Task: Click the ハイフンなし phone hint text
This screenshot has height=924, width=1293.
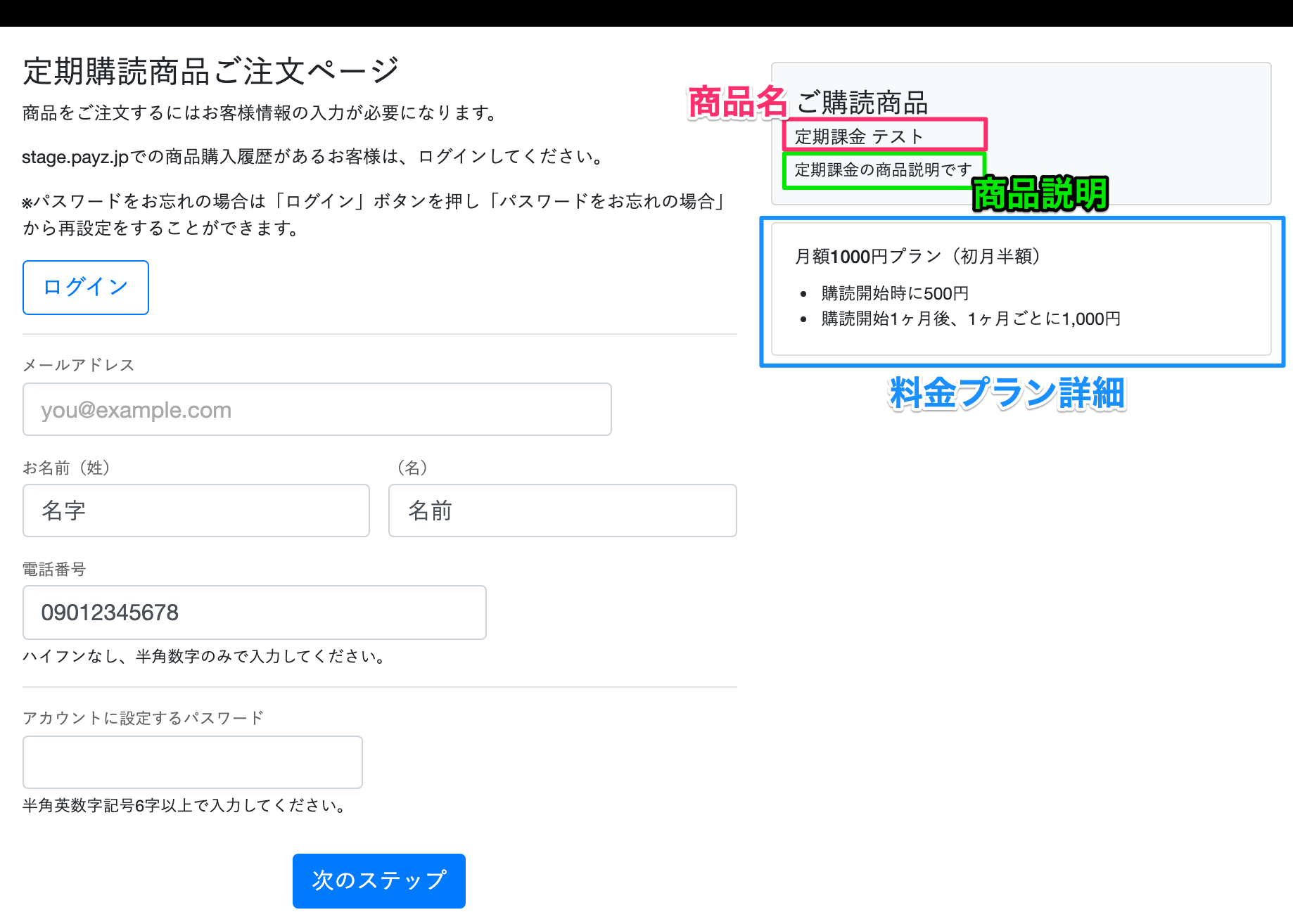Action: tap(204, 657)
